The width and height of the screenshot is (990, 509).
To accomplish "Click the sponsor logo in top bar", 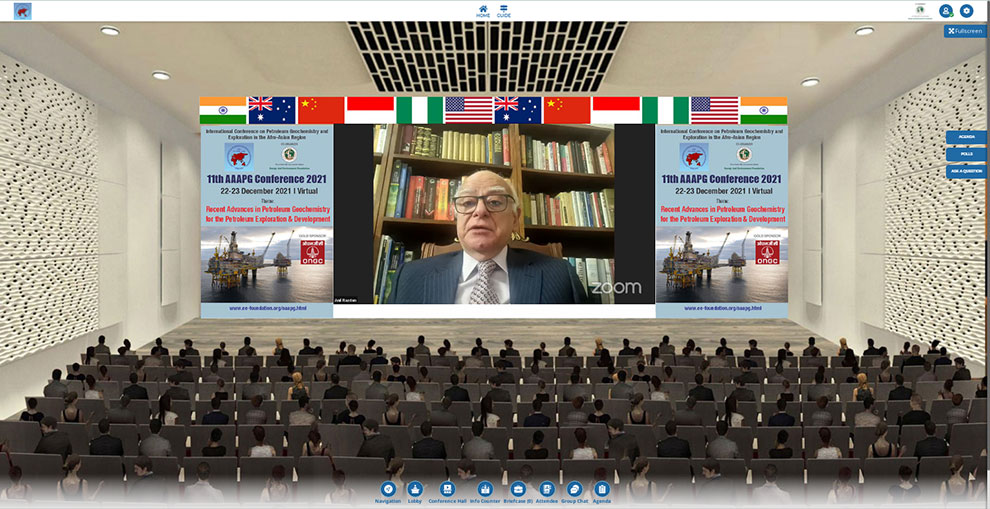I will coord(921,11).
